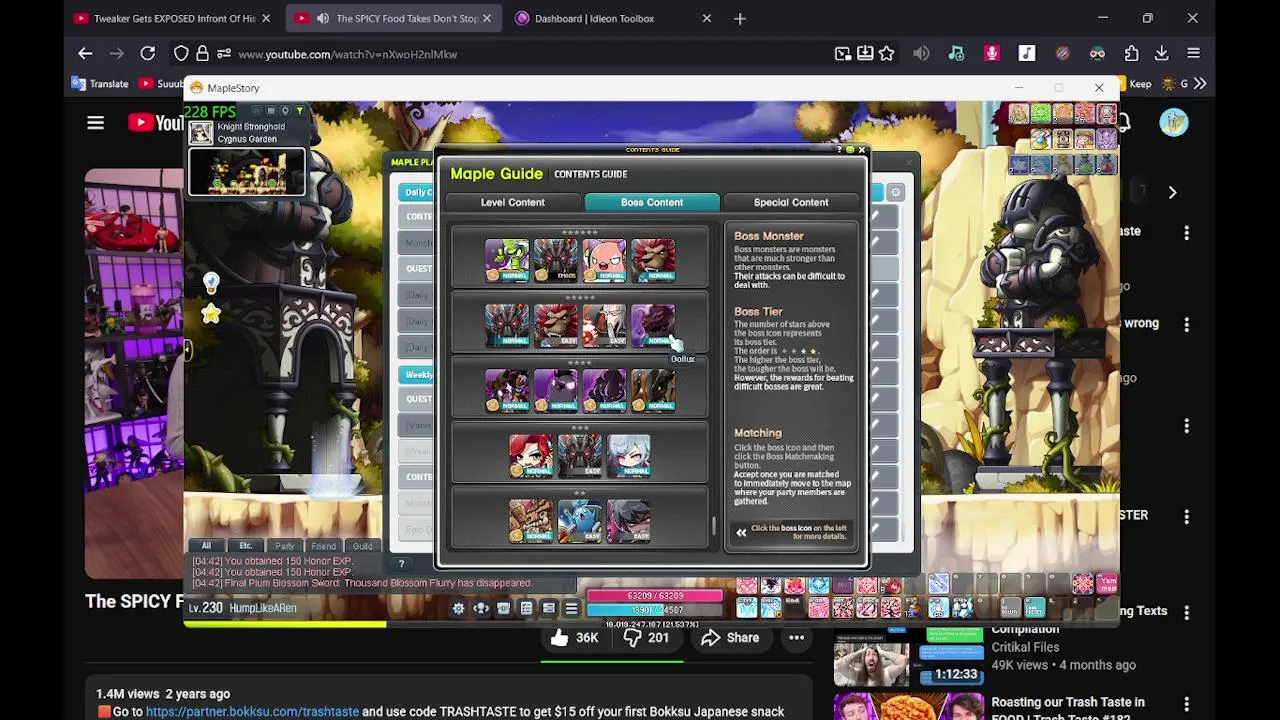Toggle the grey speaker icon in browser toolbar
This screenshot has width=1280, height=720.
[921, 54]
